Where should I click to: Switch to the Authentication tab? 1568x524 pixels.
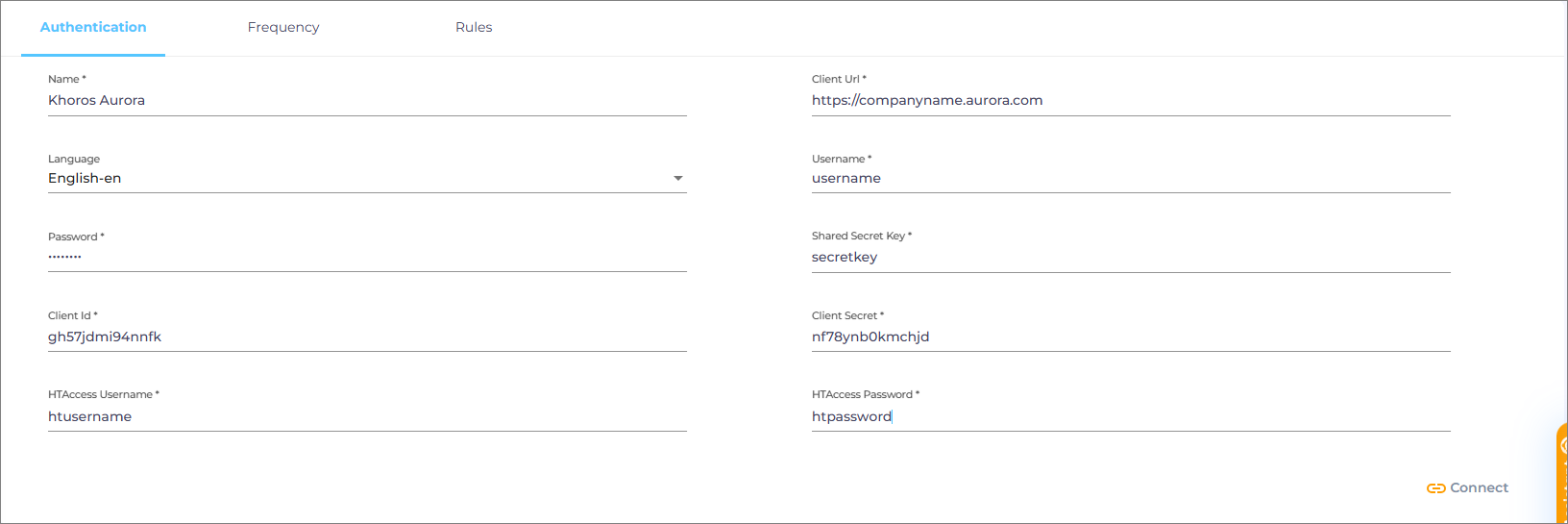pyautogui.click(x=93, y=28)
